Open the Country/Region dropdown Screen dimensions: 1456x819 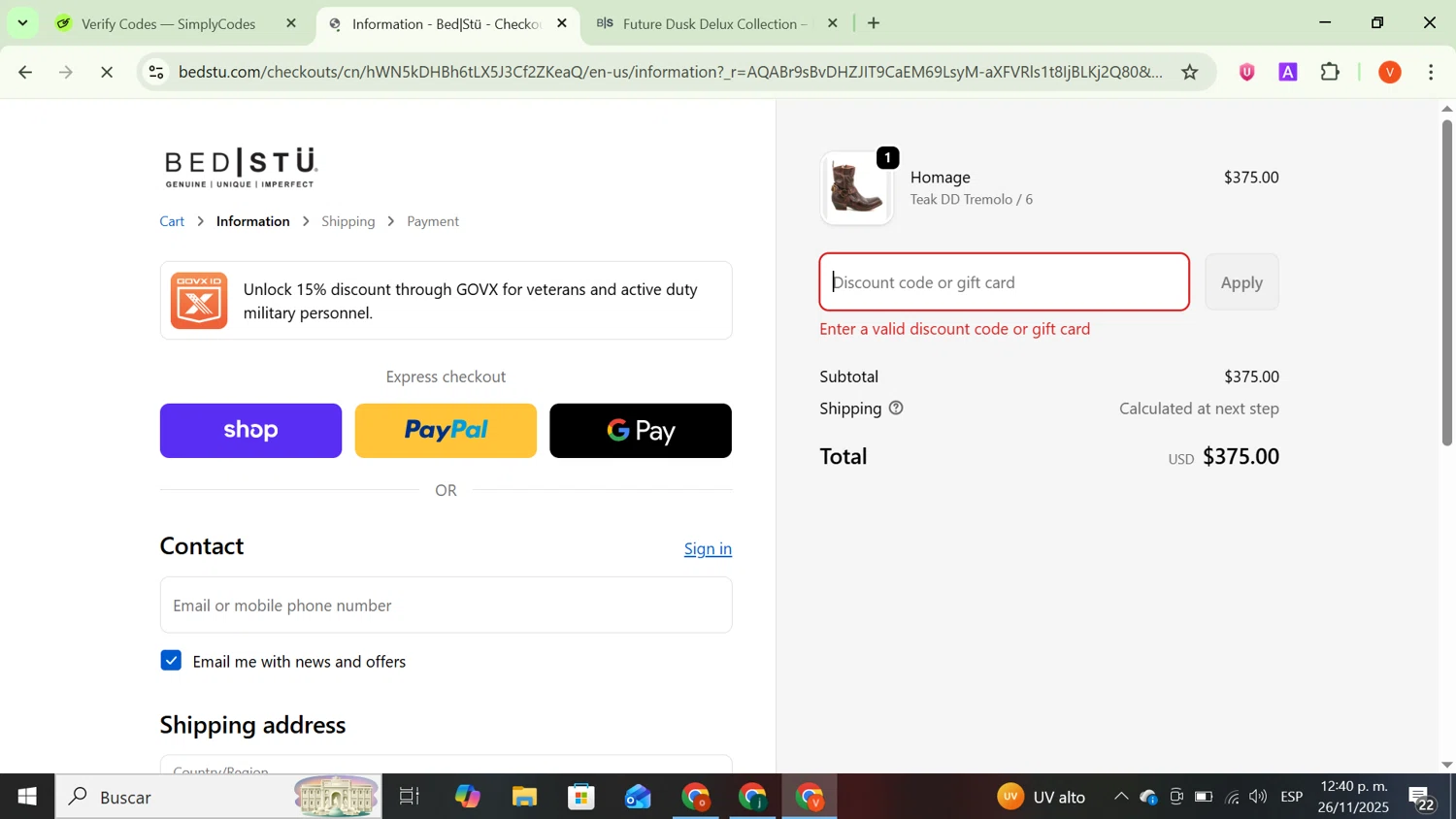tap(447, 765)
